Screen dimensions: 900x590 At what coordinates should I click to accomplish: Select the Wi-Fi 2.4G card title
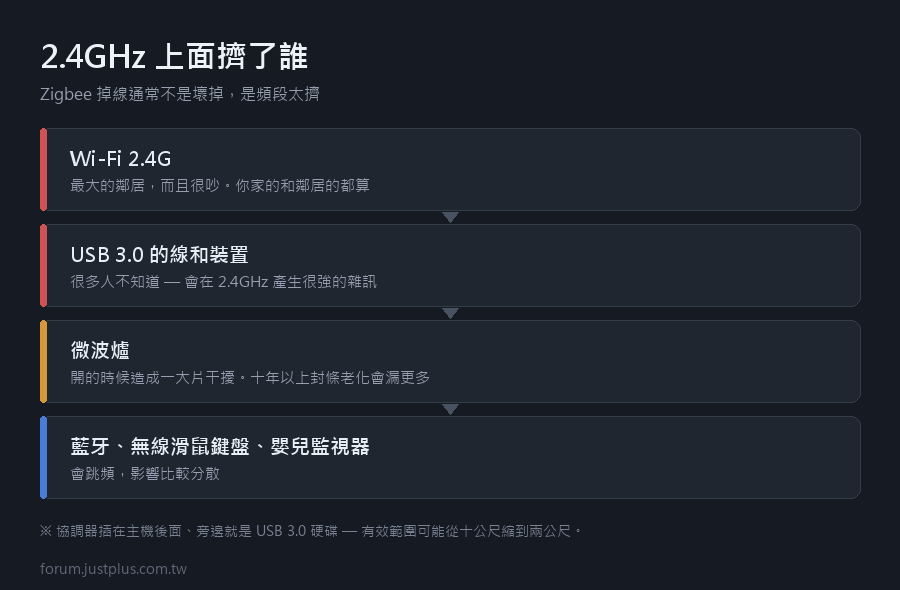pyautogui.click(x=121, y=158)
